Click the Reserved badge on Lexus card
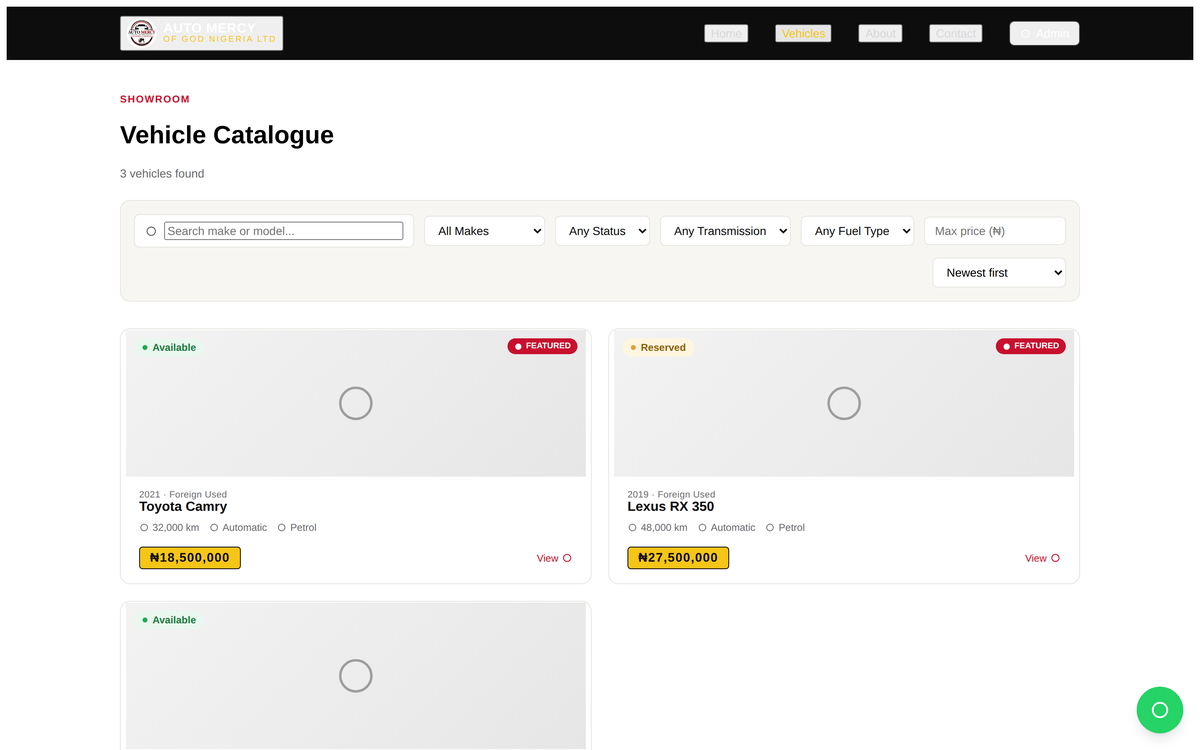Viewport: 1200px width, 750px height. point(658,347)
